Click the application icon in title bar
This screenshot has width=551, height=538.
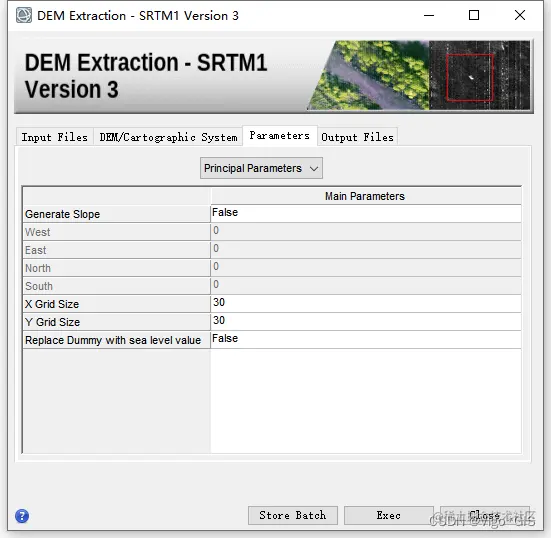[24, 15]
